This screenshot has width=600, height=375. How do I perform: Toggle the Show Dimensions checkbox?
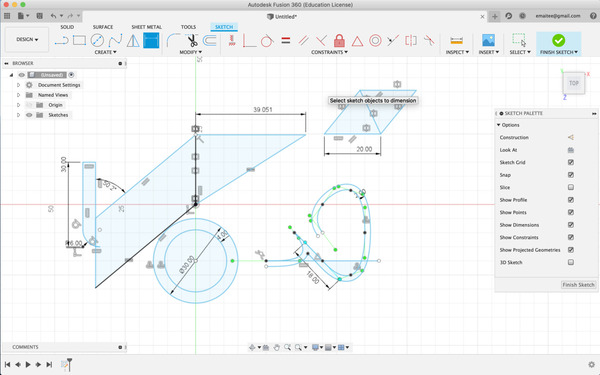point(571,225)
